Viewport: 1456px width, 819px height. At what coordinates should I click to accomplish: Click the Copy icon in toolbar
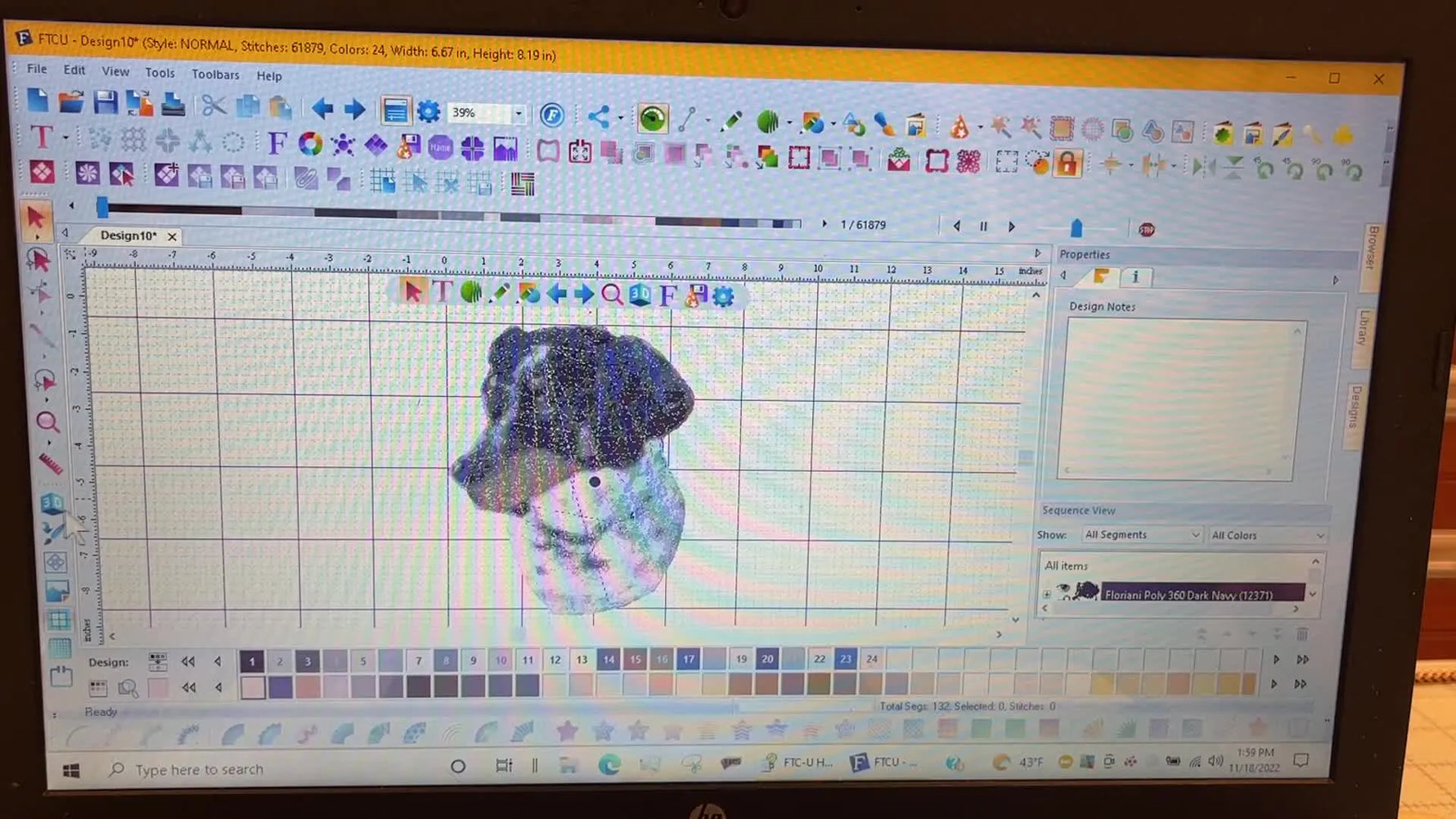tap(247, 106)
